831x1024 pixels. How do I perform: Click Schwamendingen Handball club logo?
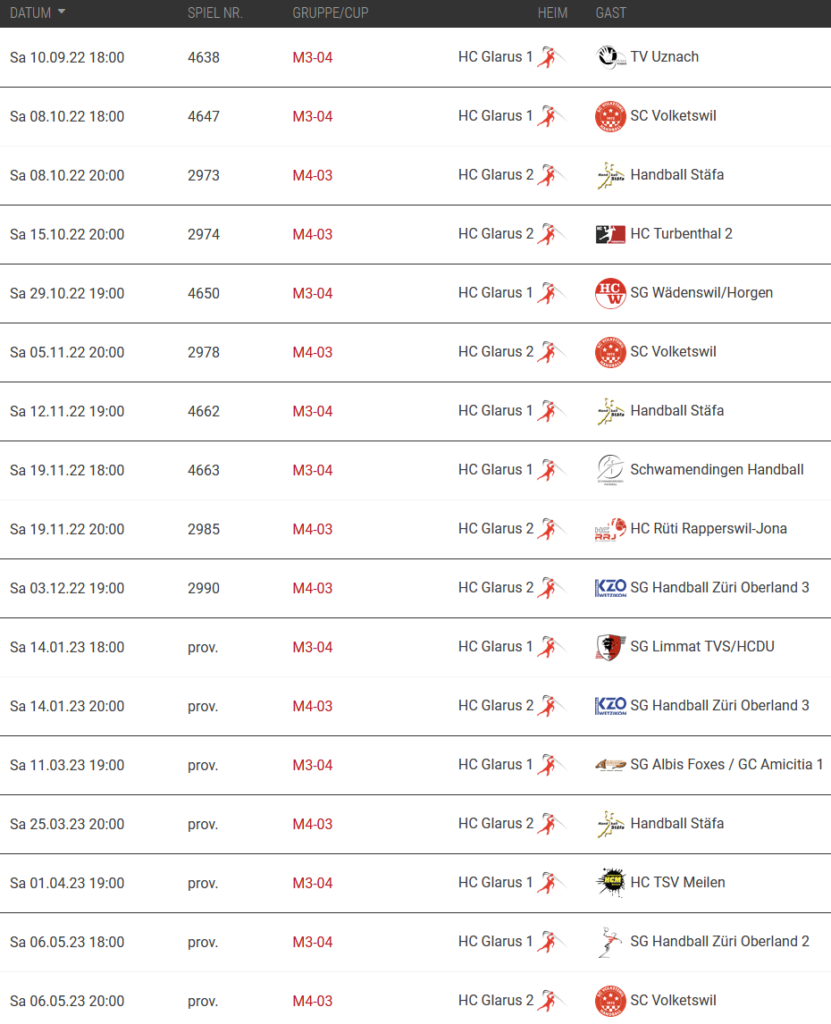[611, 470]
